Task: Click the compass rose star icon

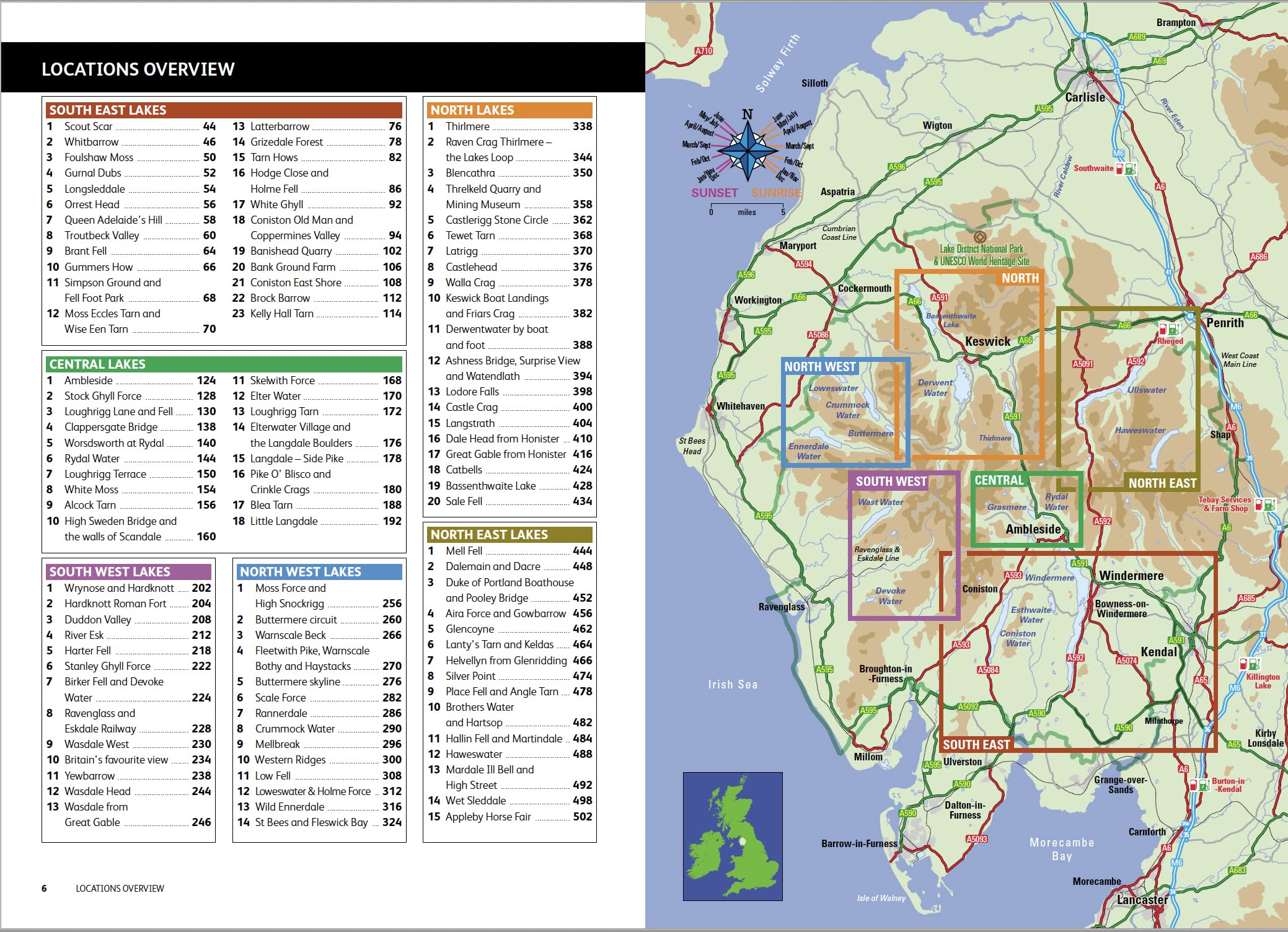Action: point(748,150)
